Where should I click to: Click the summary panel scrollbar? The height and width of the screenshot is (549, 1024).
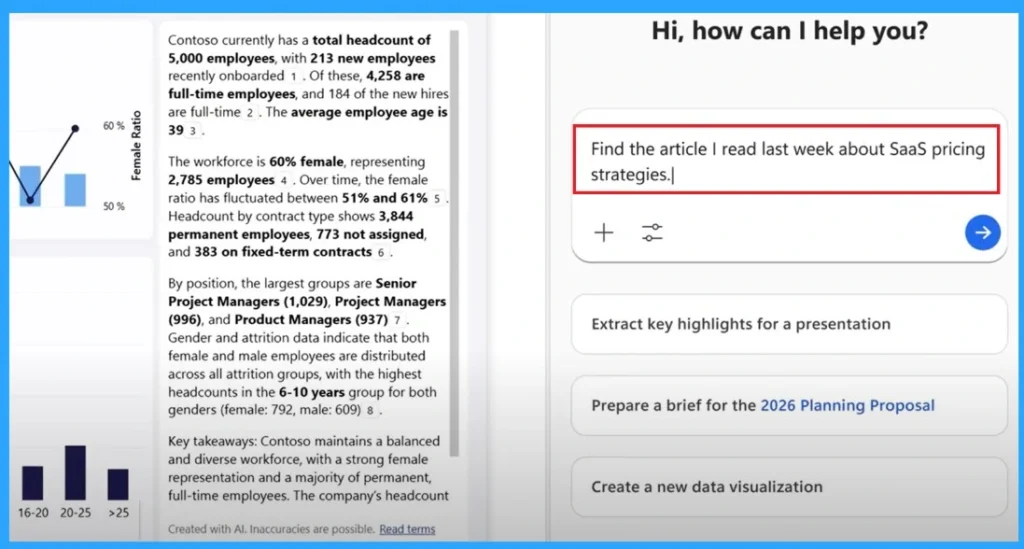tap(455, 243)
